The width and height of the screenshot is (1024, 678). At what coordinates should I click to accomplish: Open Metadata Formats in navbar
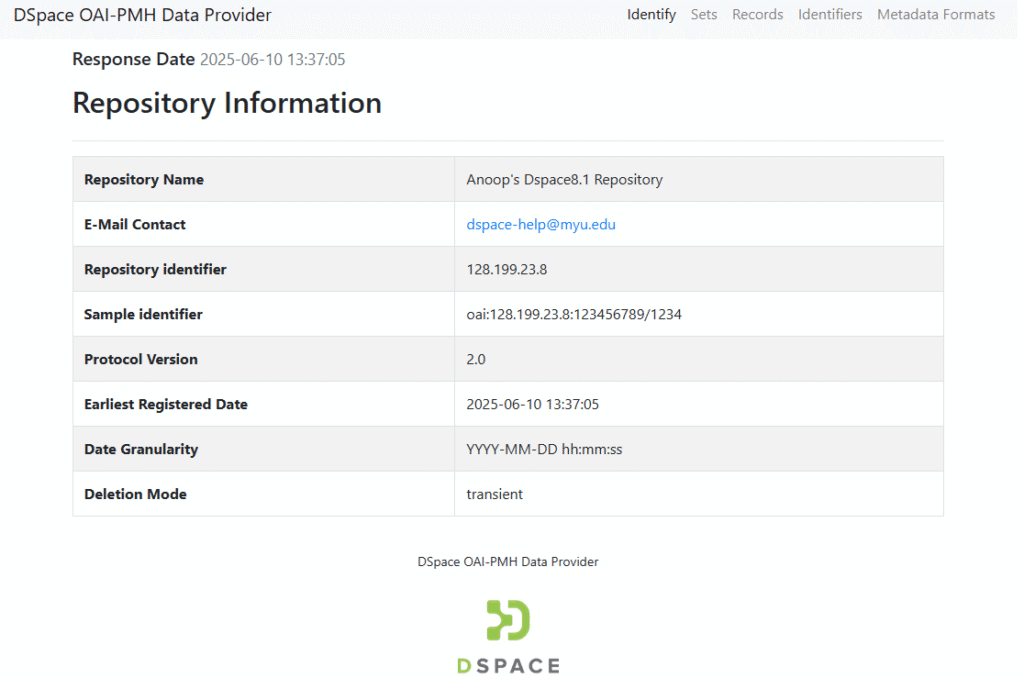(x=935, y=14)
